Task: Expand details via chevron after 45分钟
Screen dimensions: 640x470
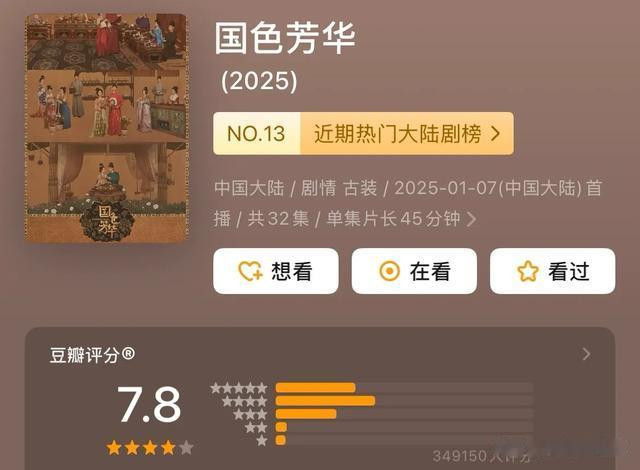Action: [x=472, y=219]
